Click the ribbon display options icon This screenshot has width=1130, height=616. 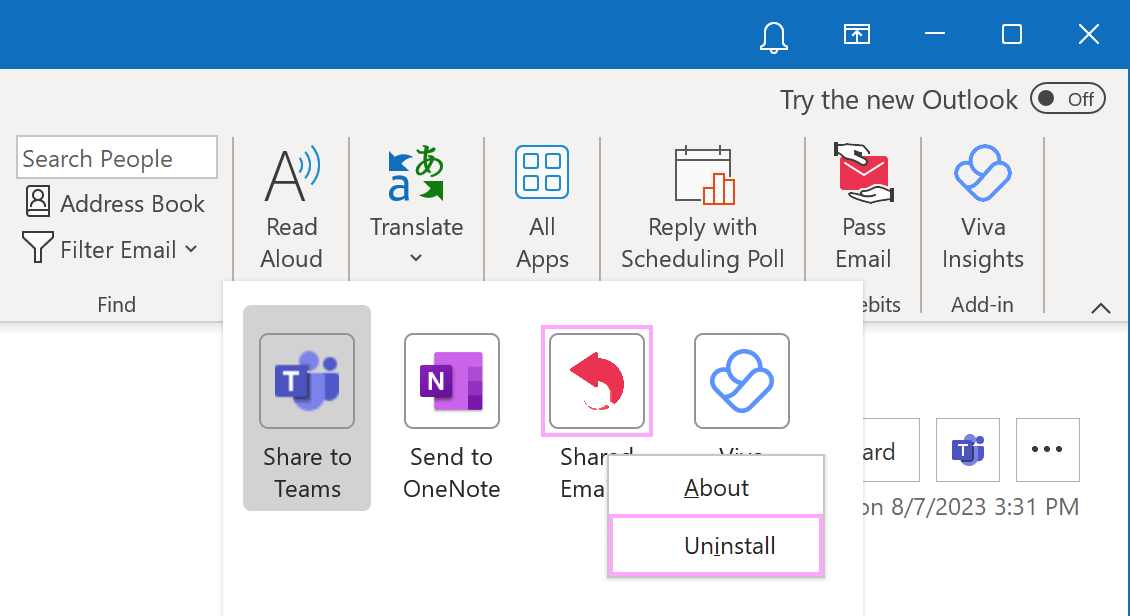click(857, 34)
